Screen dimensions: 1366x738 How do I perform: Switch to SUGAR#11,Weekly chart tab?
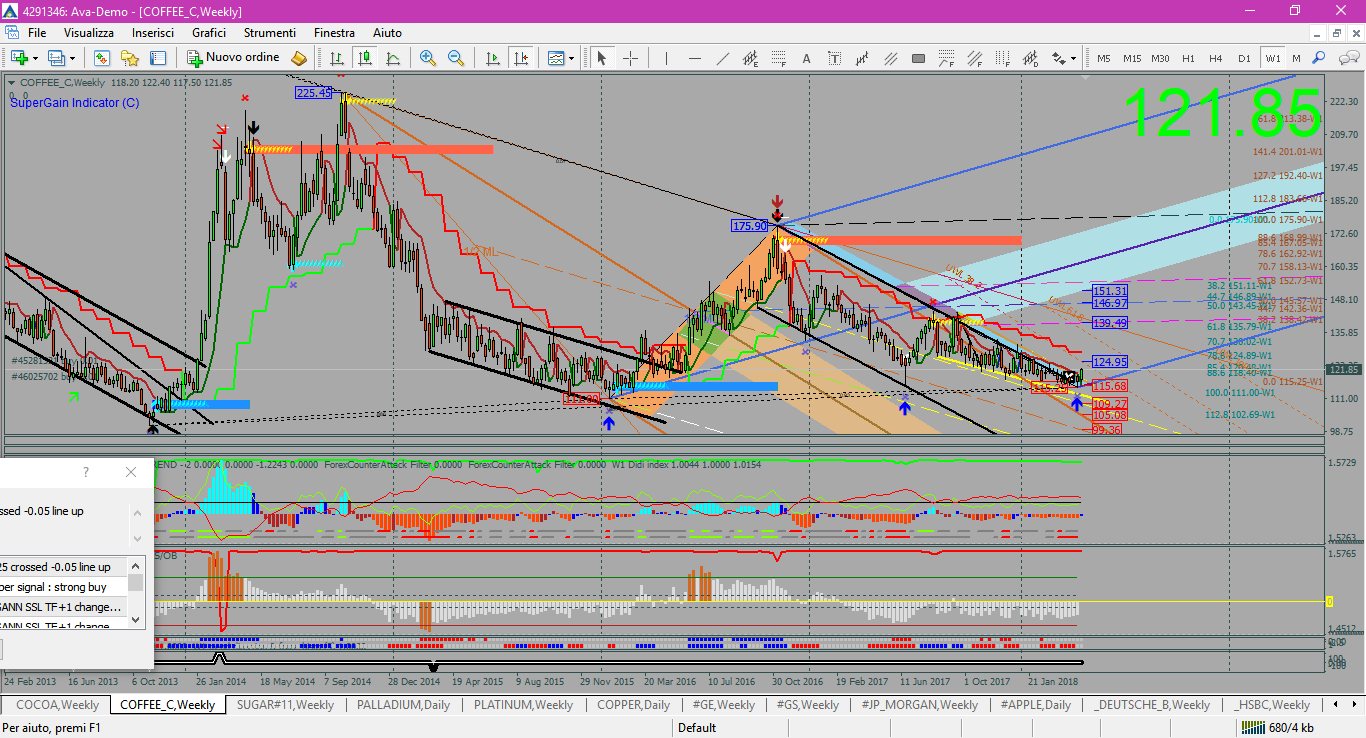coord(285,705)
